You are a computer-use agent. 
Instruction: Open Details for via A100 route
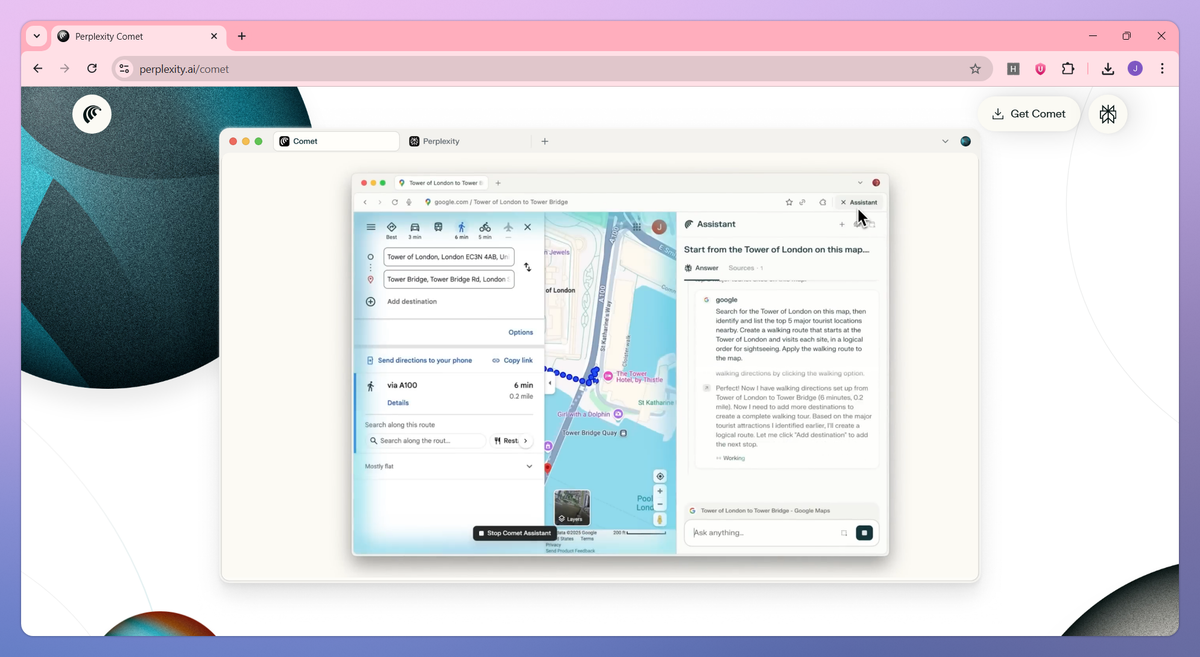pyautogui.click(x=398, y=403)
